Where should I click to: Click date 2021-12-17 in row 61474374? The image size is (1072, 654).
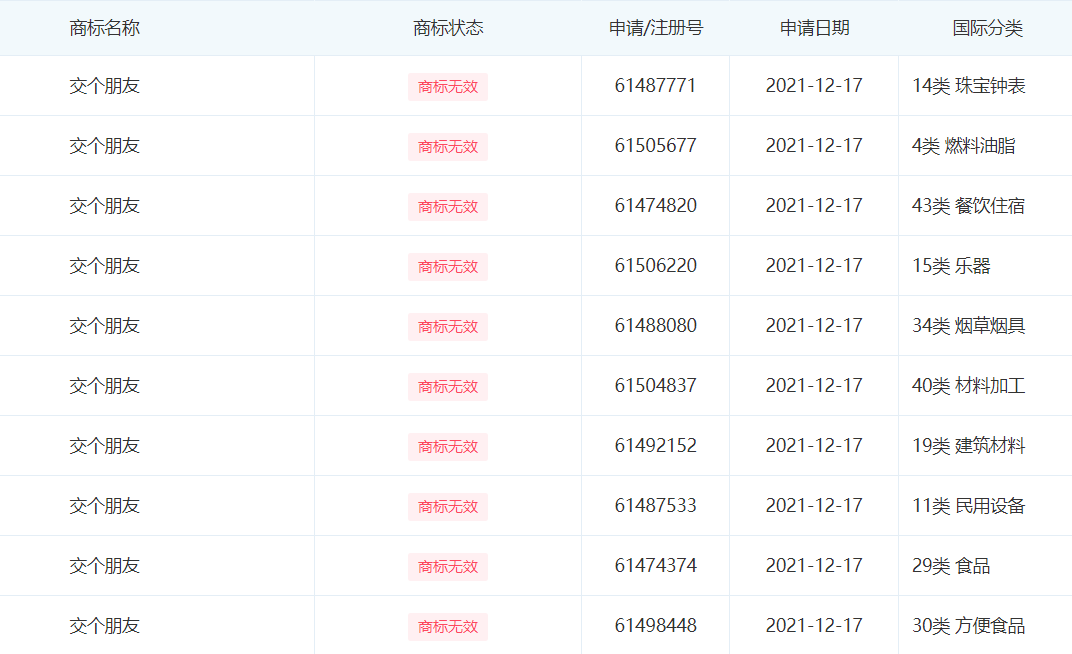point(814,566)
